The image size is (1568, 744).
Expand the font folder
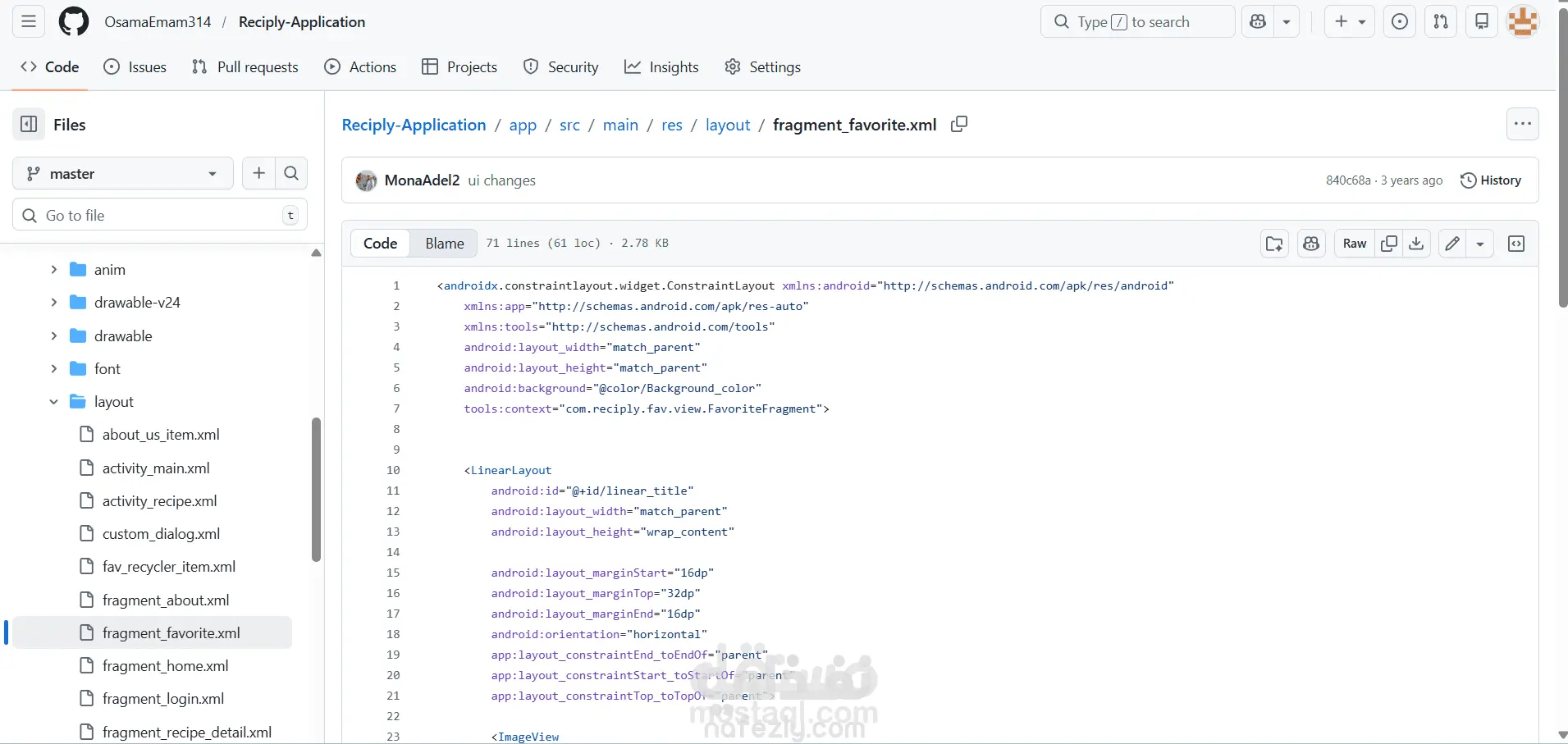pos(54,368)
